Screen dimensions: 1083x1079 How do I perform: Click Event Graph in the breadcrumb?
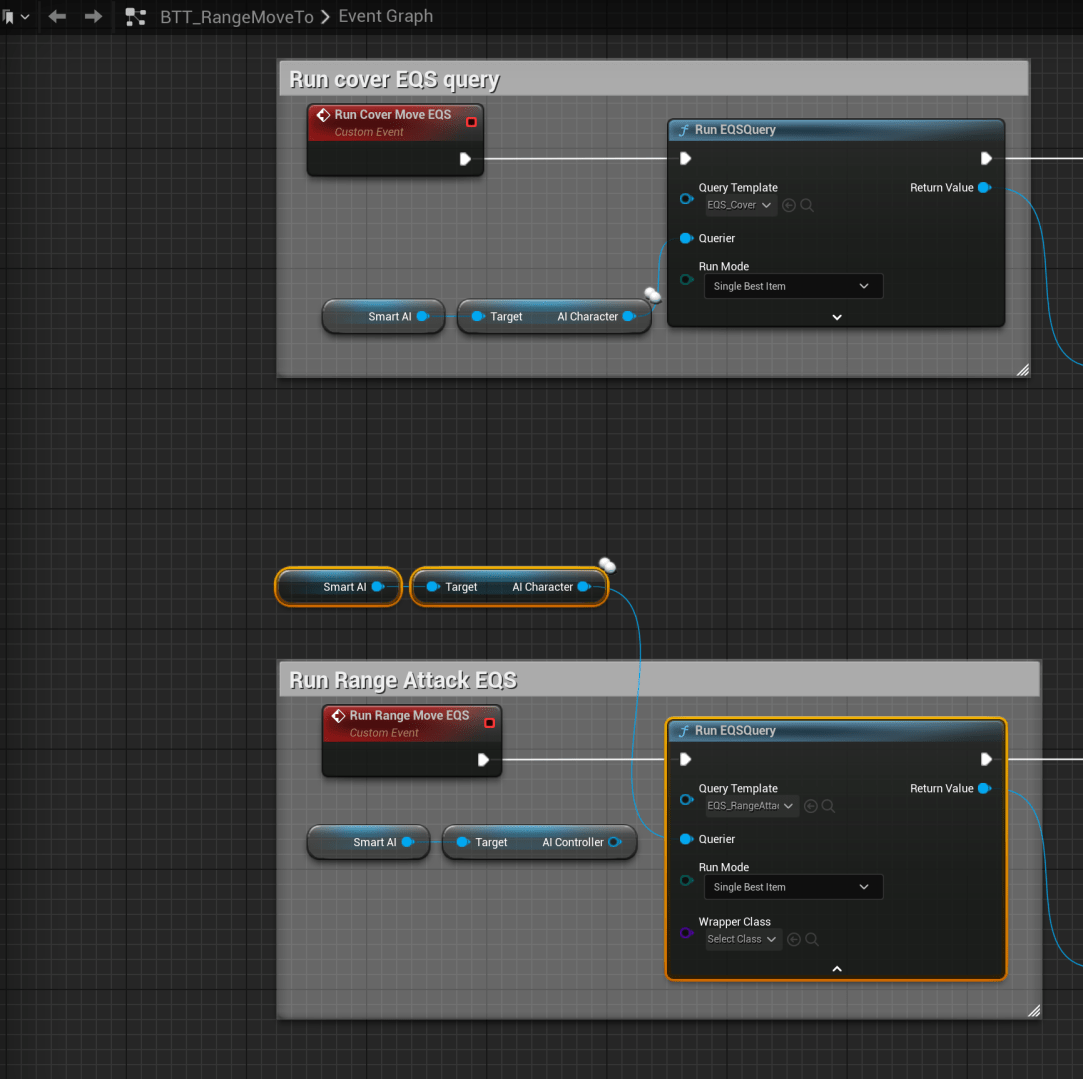[386, 16]
